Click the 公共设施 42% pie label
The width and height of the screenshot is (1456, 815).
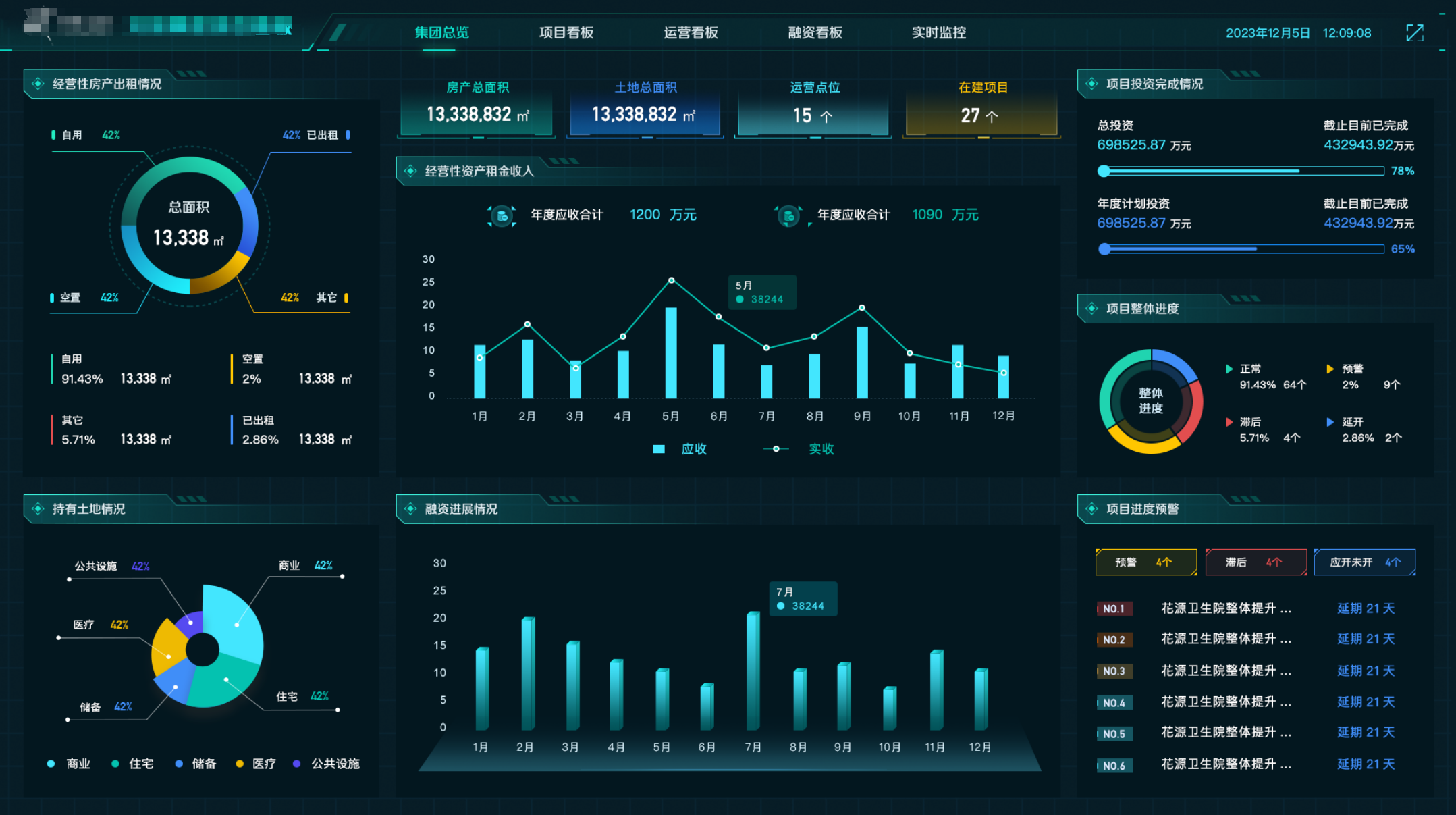pos(112,566)
